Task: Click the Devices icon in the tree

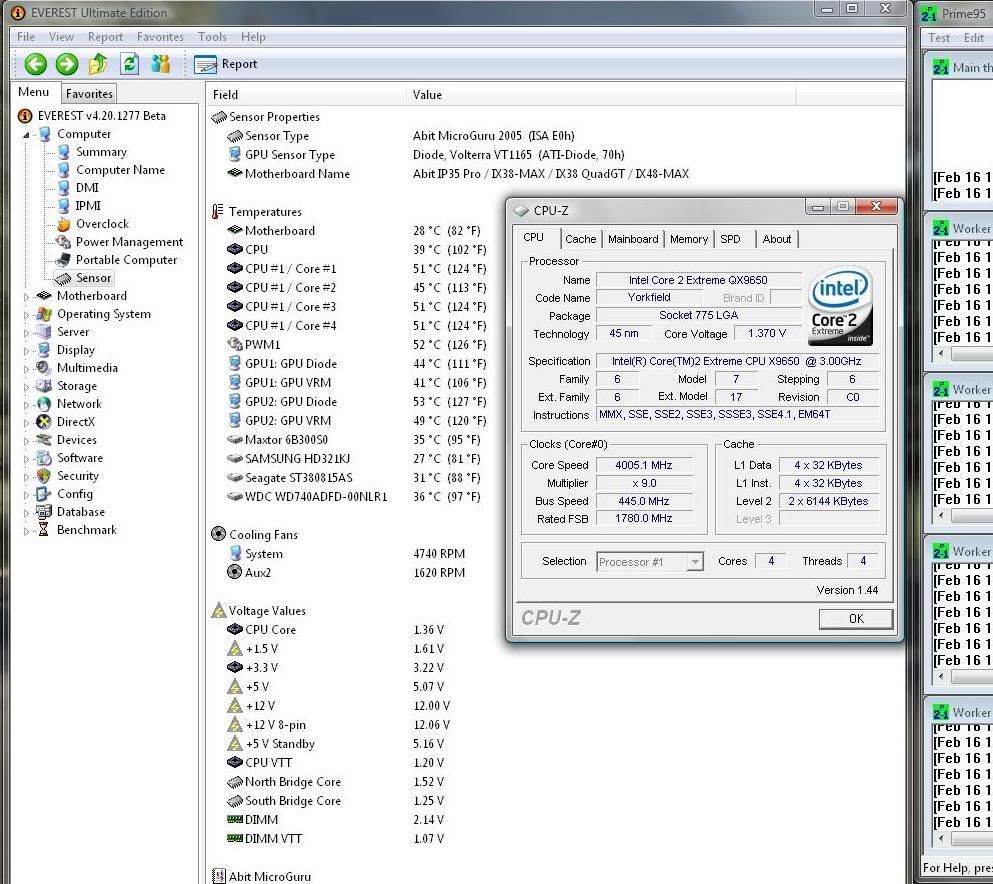Action: click(44, 440)
